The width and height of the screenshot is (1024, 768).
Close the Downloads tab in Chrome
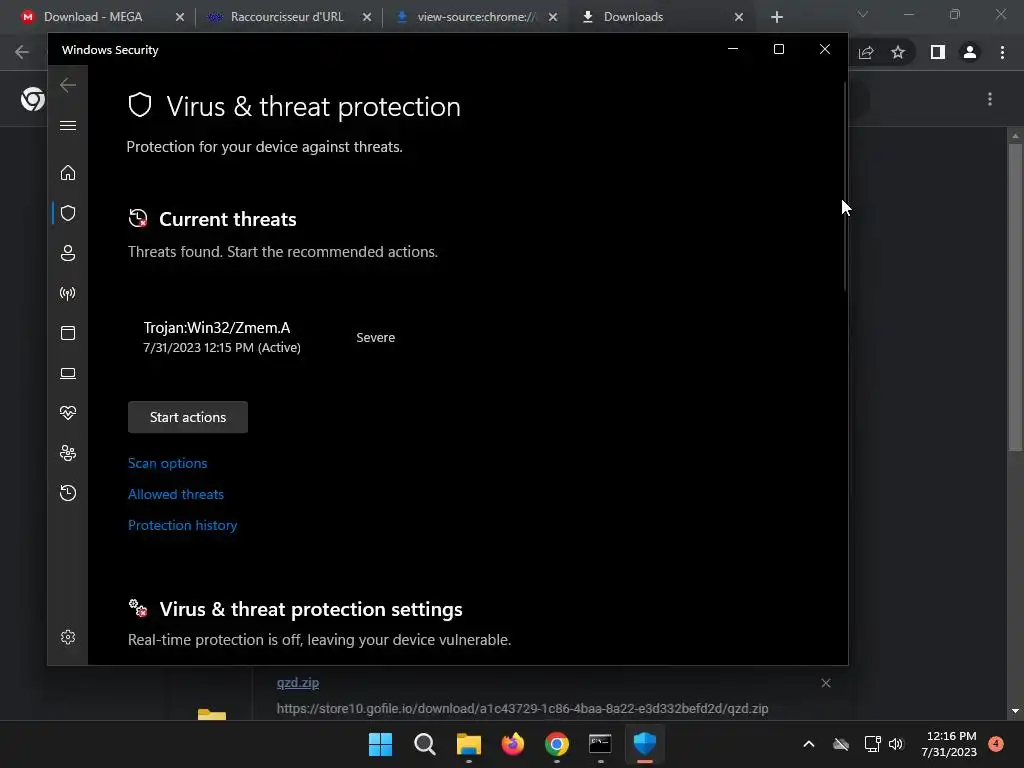coord(739,17)
